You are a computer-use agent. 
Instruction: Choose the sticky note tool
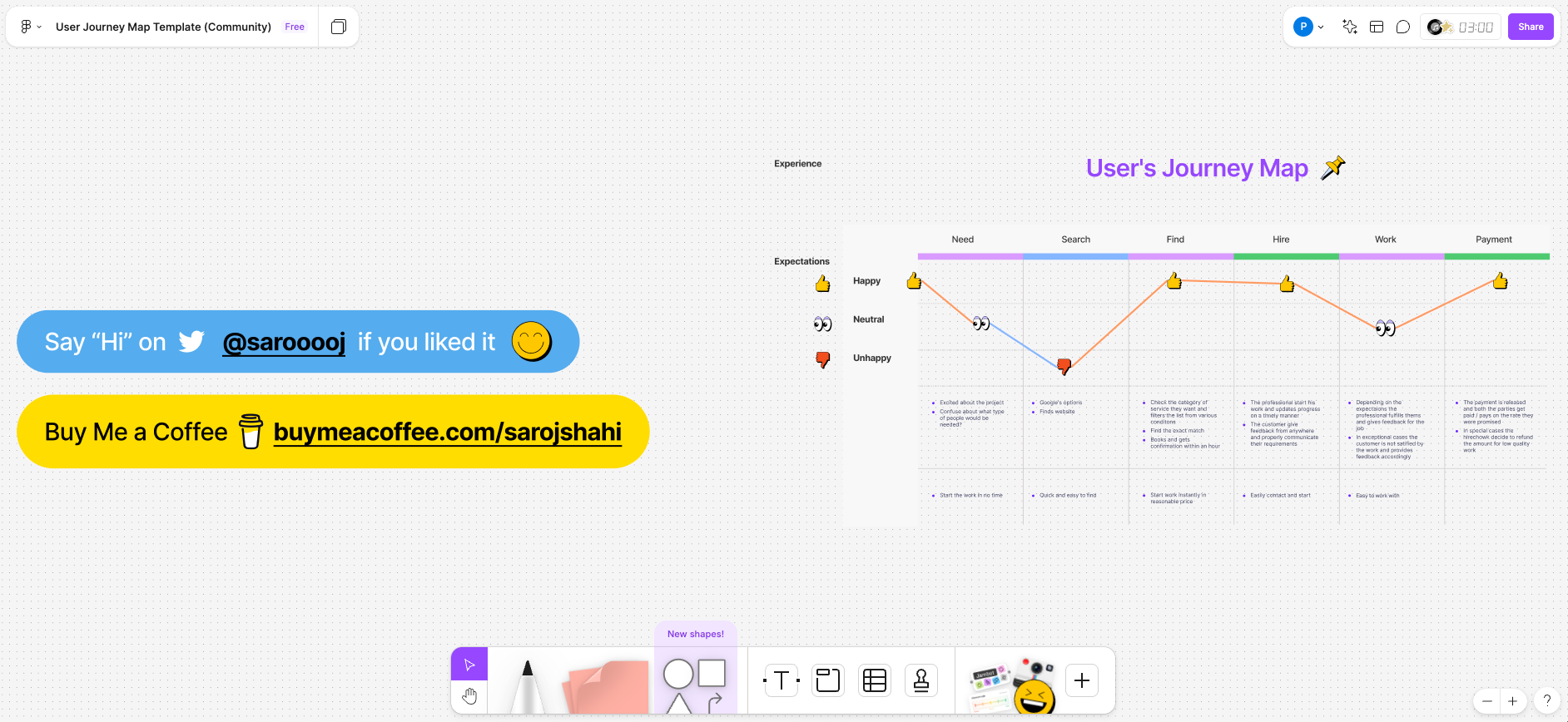606,687
